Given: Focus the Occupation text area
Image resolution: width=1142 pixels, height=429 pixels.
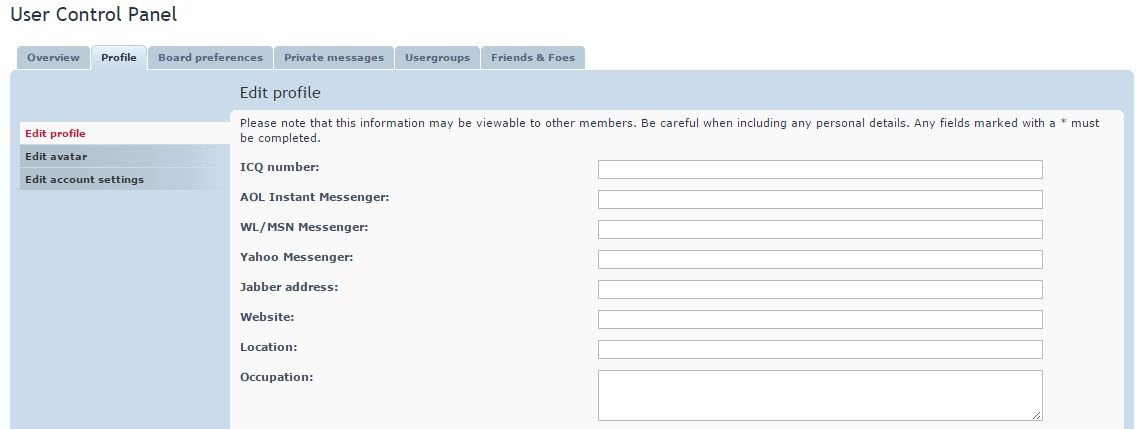Looking at the screenshot, I should point(820,395).
